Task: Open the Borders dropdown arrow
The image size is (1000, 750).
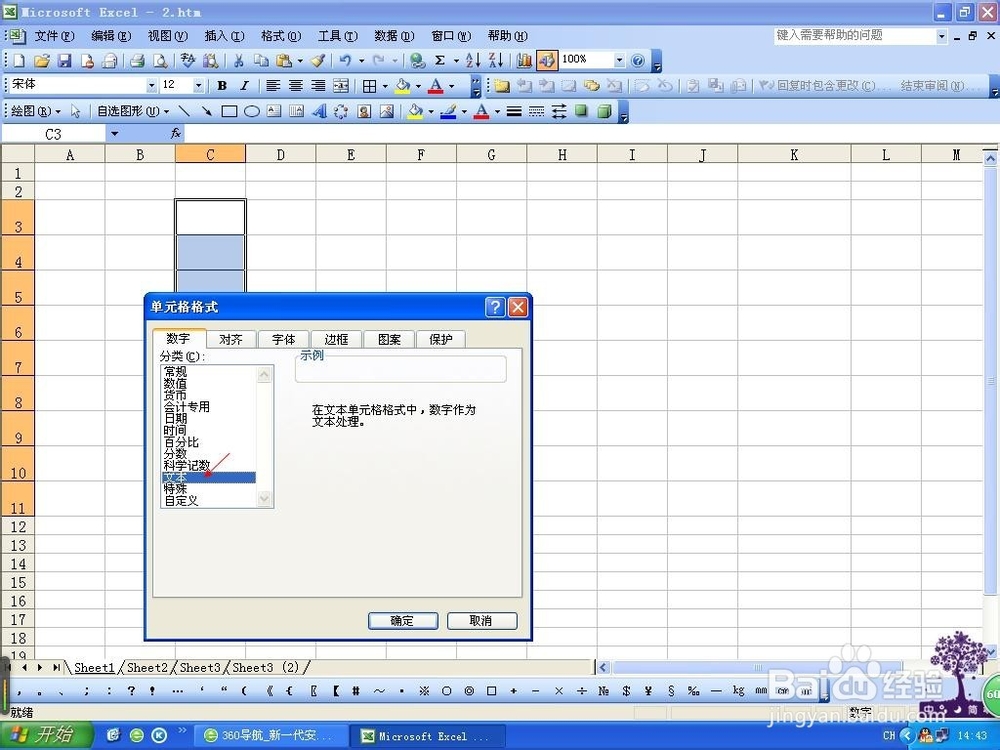Action: pyautogui.click(x=385, y=85)
